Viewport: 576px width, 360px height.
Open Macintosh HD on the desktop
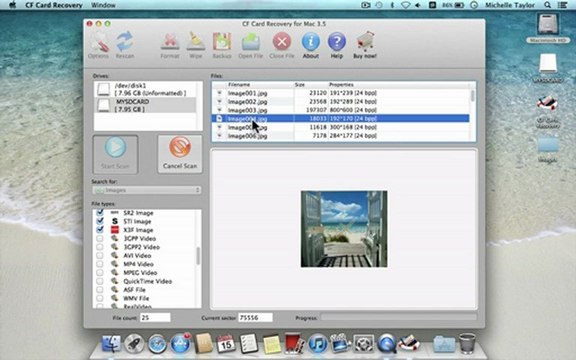(x=548, y=28)
